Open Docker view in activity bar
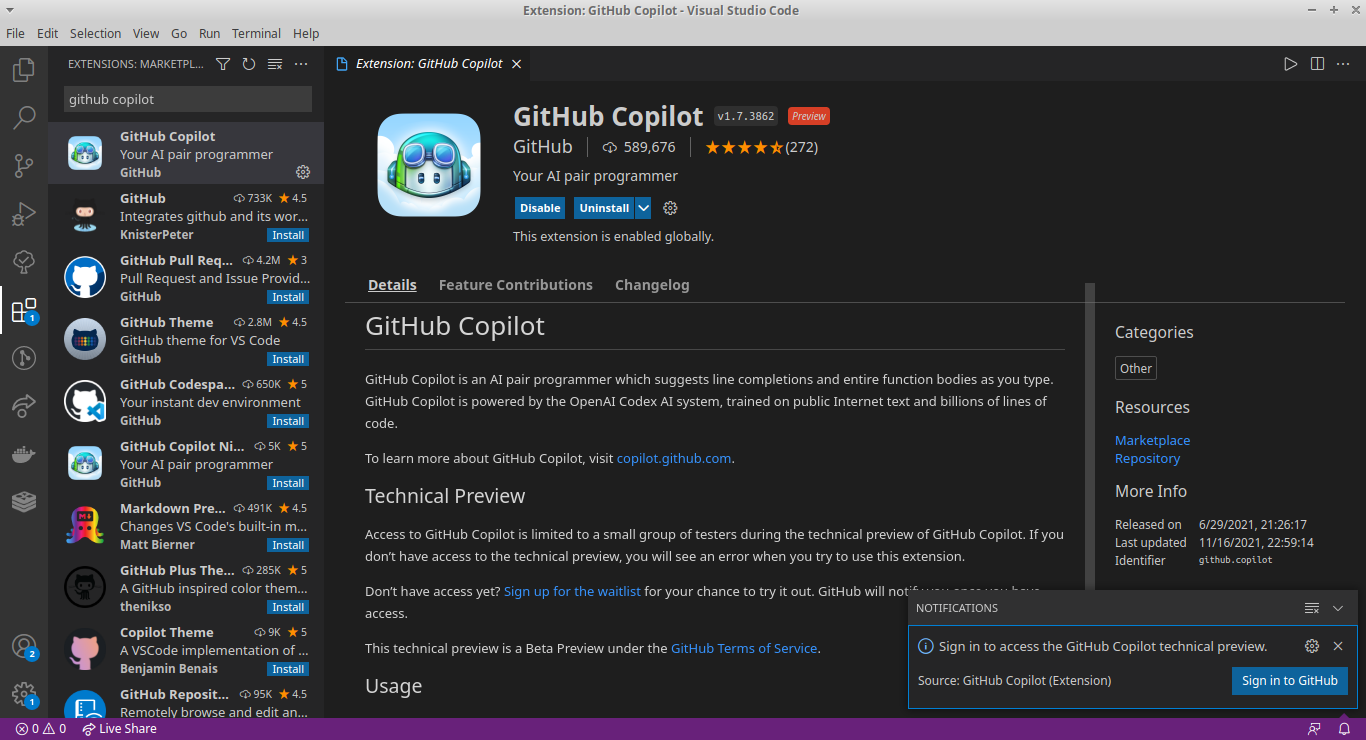This screenshot has width=1366, height=740. click(24, 454)
